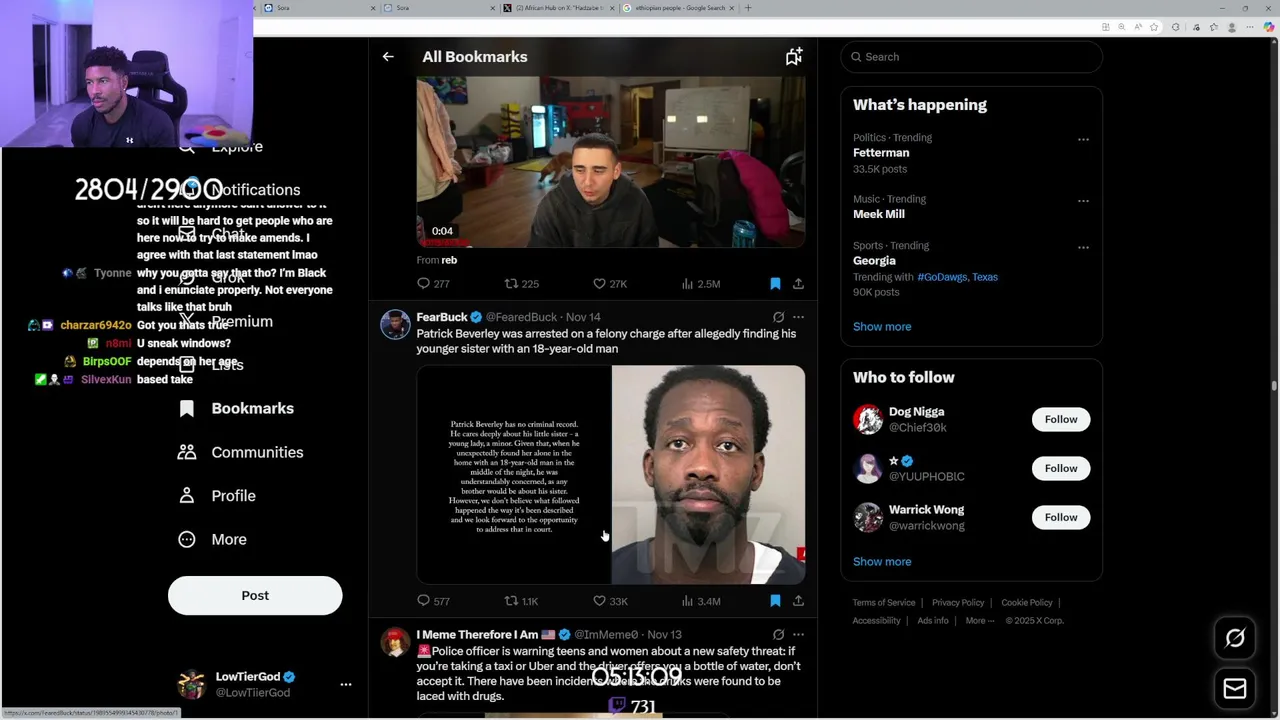Screen dimensions: 1280x720
Task: Click LowTierGod profile avatar at bottom
Action: click(x=191, y=684)
